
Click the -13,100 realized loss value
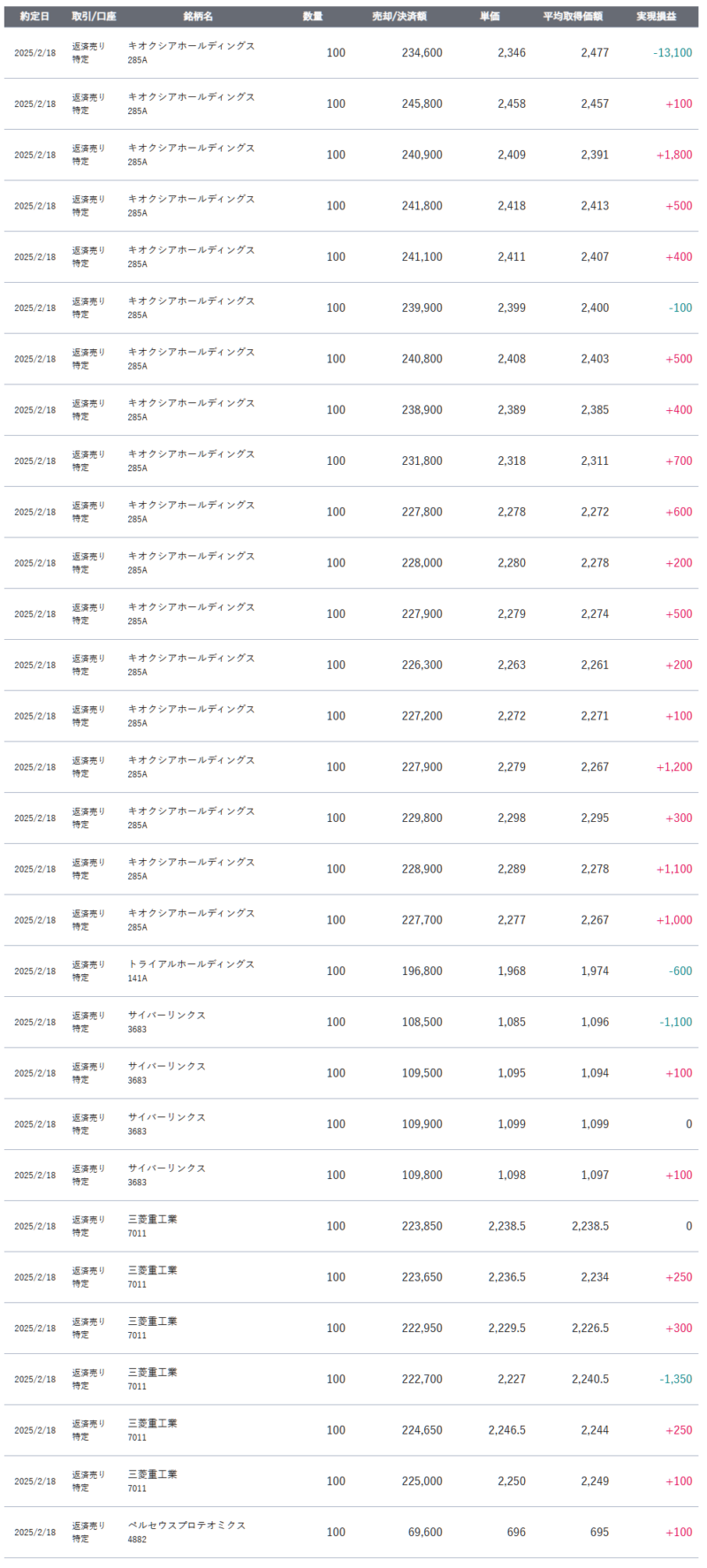tap(673, 53)
